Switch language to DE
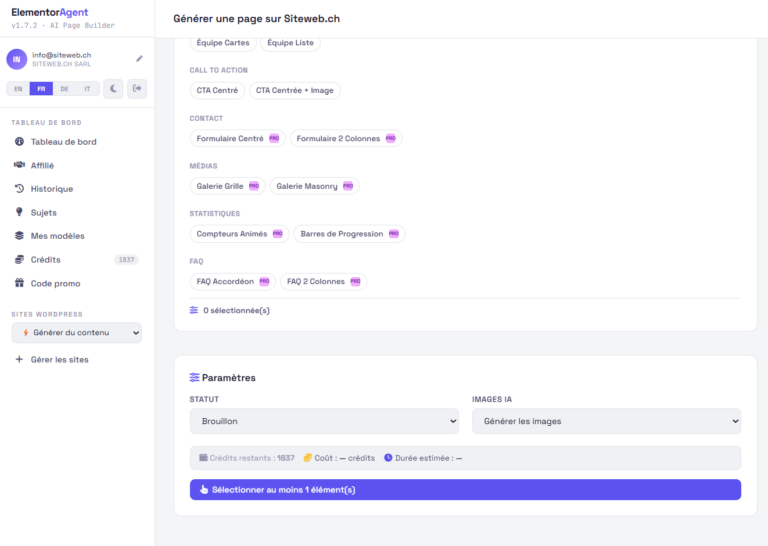The height and width of the screenshot is (546, 768). pos(64,89)
